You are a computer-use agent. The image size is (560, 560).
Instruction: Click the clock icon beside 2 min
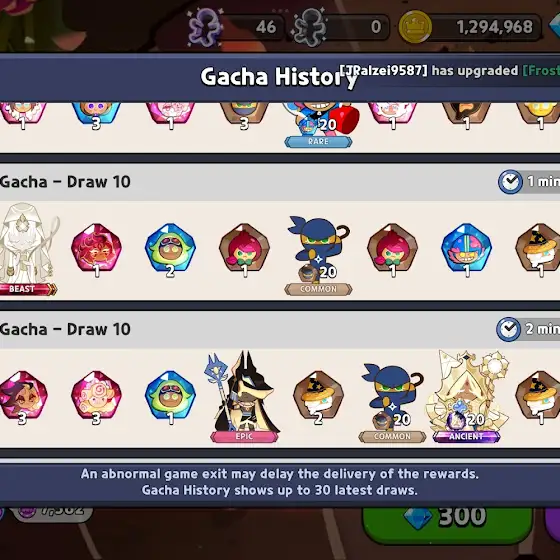(508, 329)
